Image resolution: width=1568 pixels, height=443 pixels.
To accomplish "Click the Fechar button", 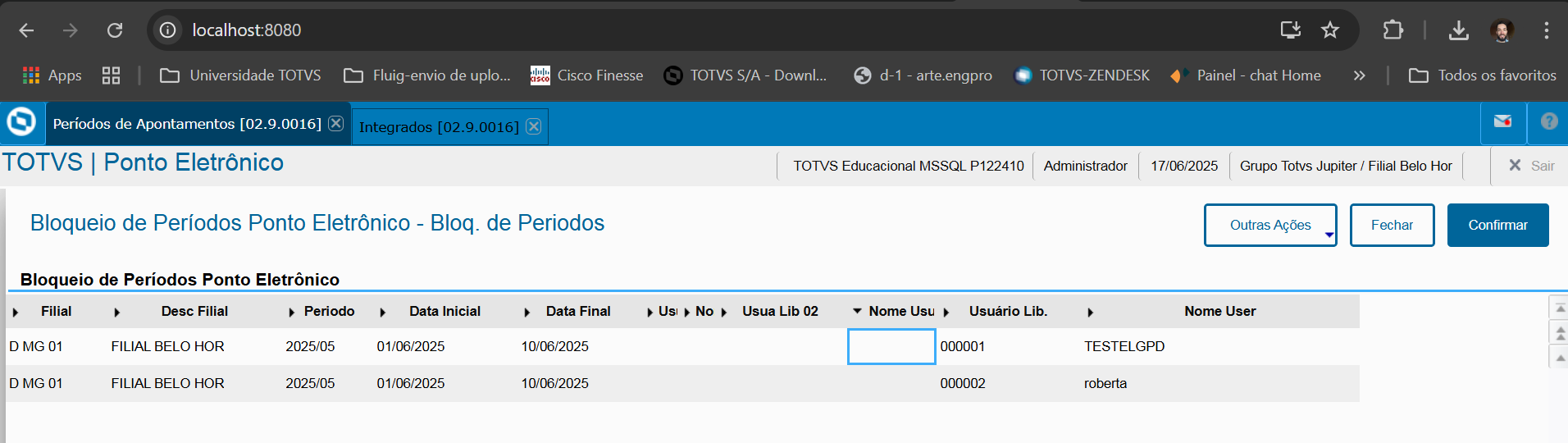I will click(x=1392, y=225).
